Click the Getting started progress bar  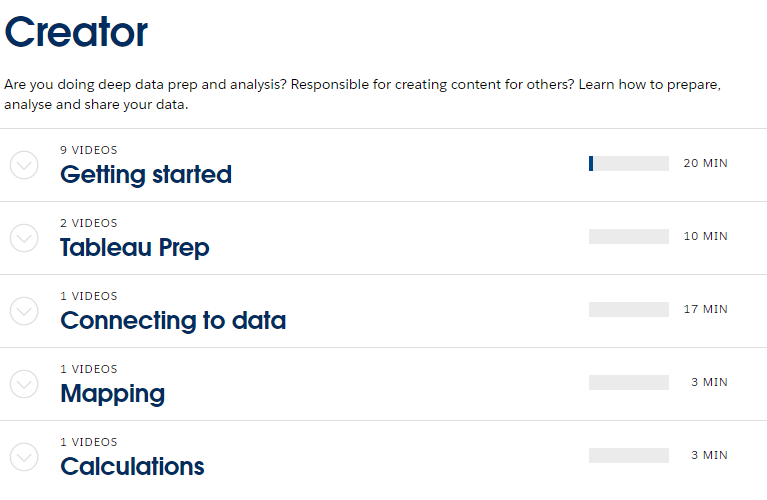(629, 164)
